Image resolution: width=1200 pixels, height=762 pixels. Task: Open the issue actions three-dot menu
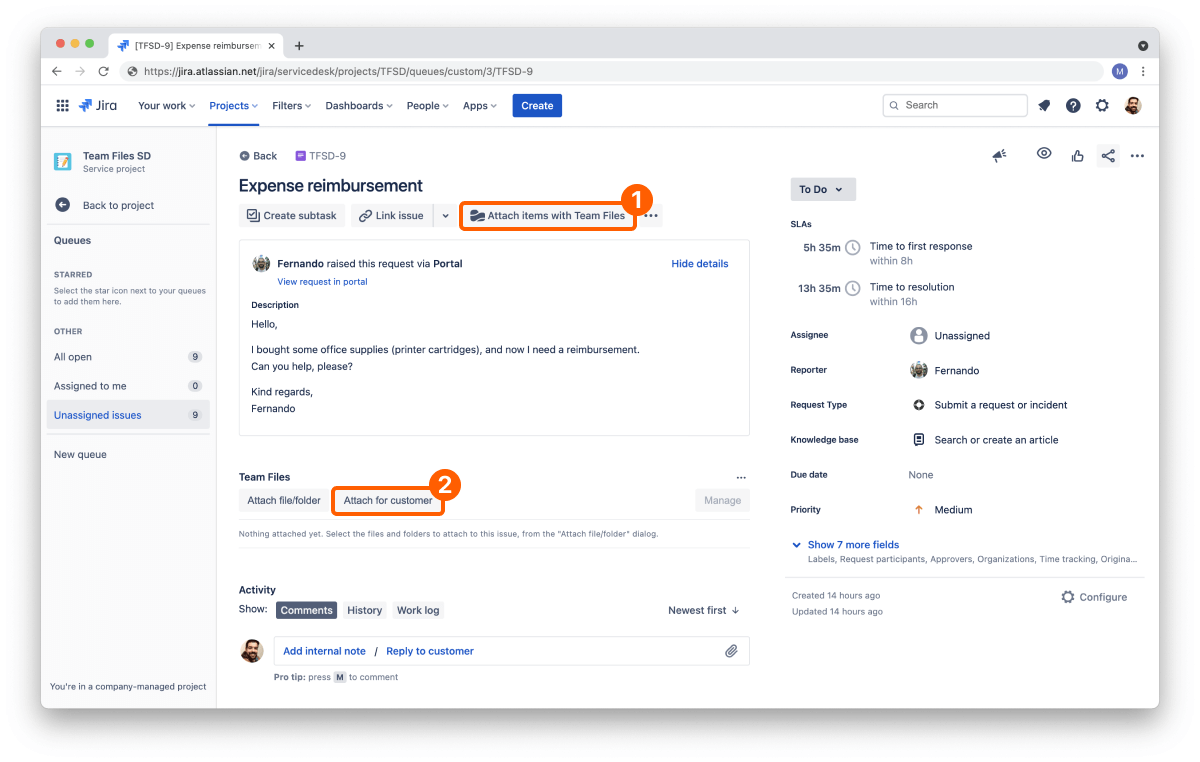(x=1137, y=156)
